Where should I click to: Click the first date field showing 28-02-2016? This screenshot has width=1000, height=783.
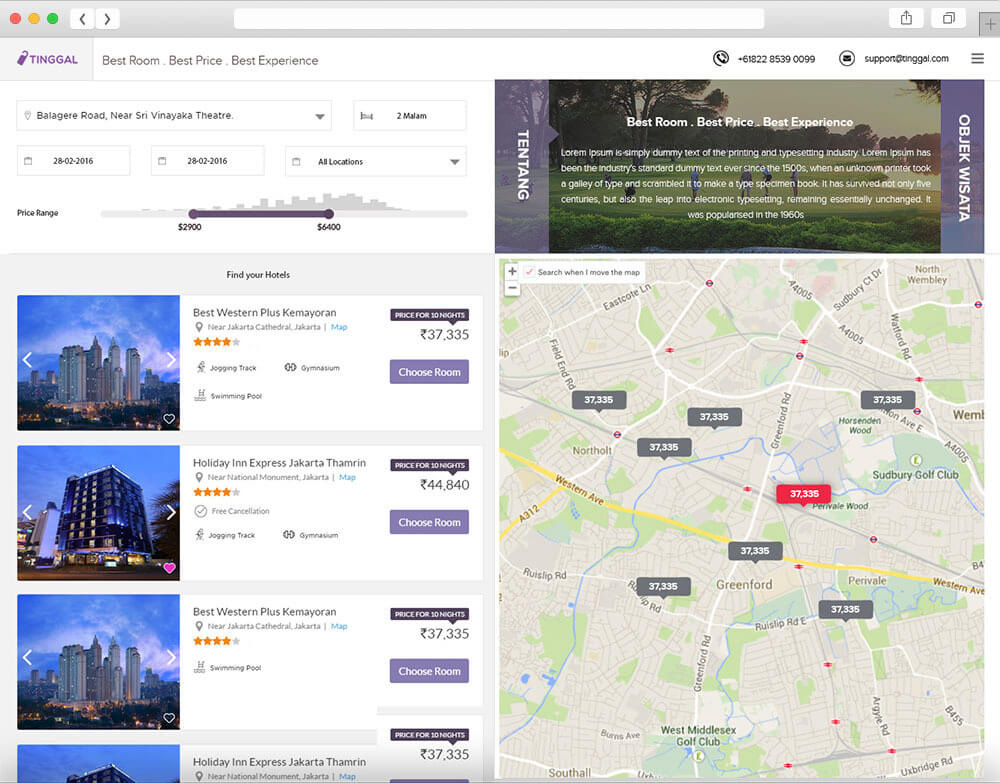pos(73,161)
